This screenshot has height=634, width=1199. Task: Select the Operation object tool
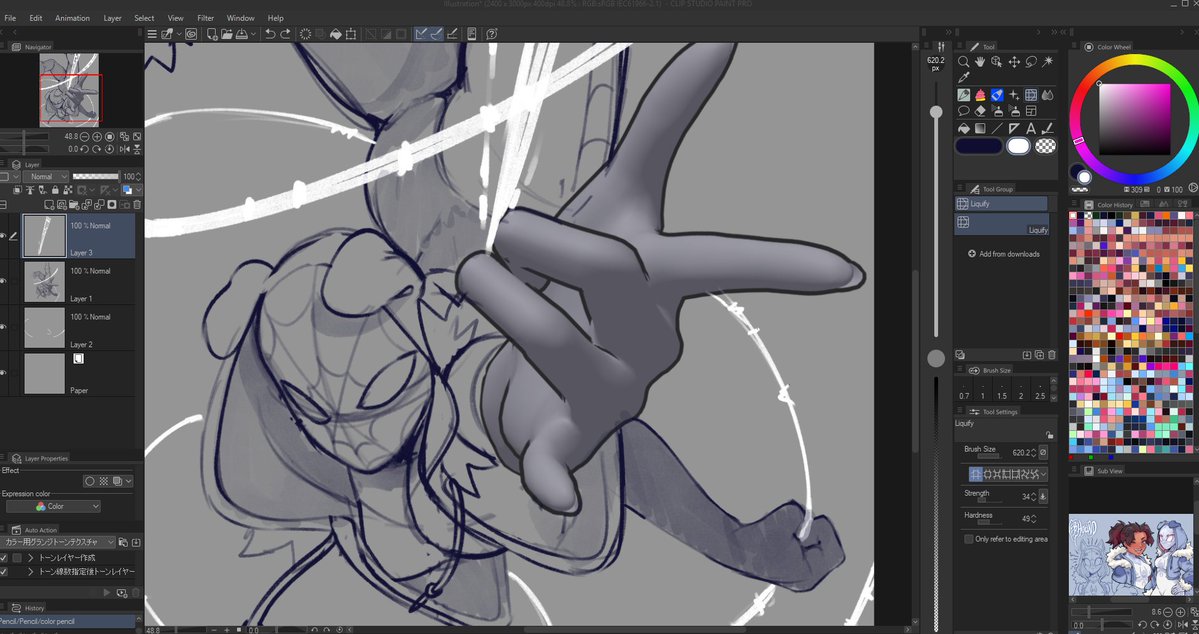click(x=997, y=62)
